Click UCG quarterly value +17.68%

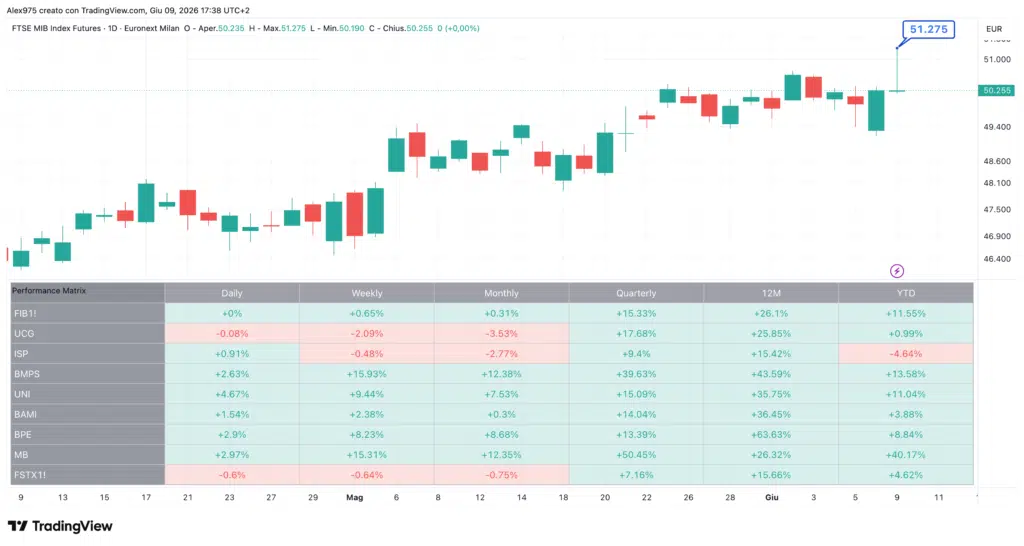636,334
